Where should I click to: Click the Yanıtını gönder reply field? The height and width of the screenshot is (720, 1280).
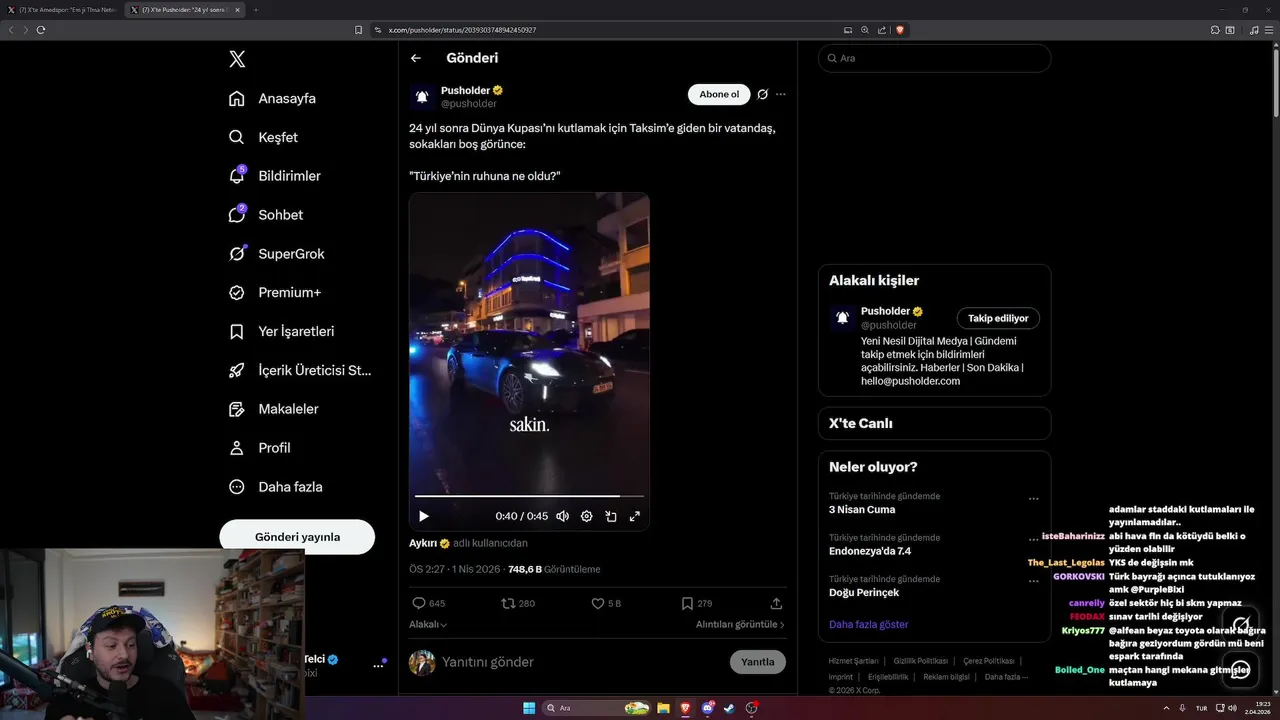(x=580, y=662)
